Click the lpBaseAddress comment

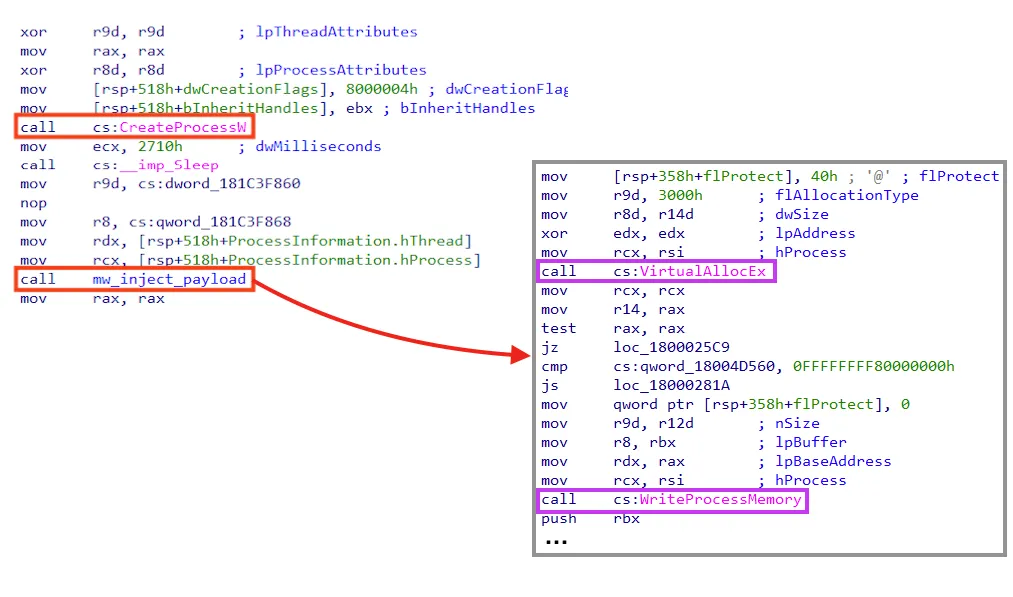[833, 462]
